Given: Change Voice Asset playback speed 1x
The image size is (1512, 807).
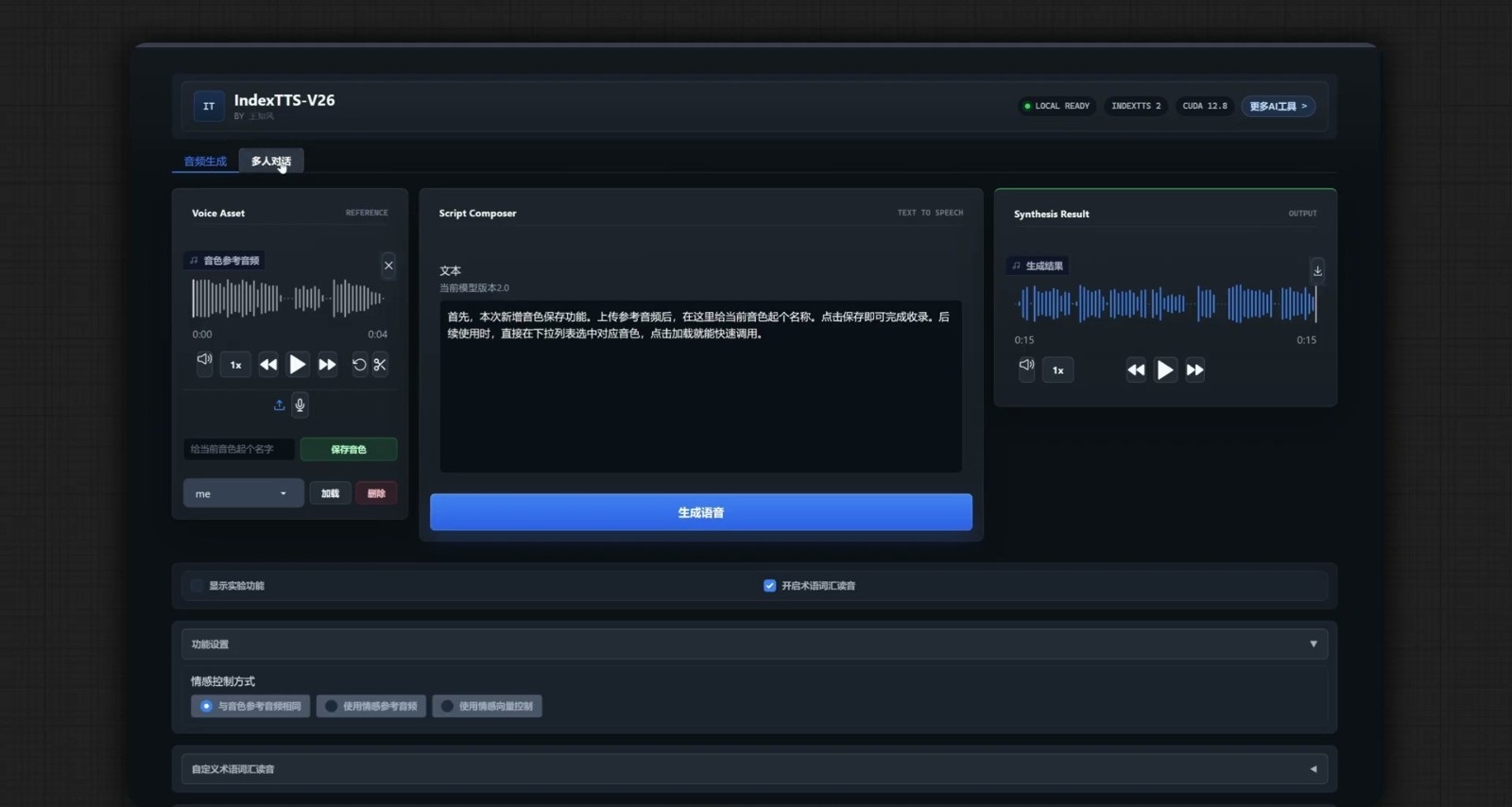Looking at the screenshot, I should (x=235, y=365).
